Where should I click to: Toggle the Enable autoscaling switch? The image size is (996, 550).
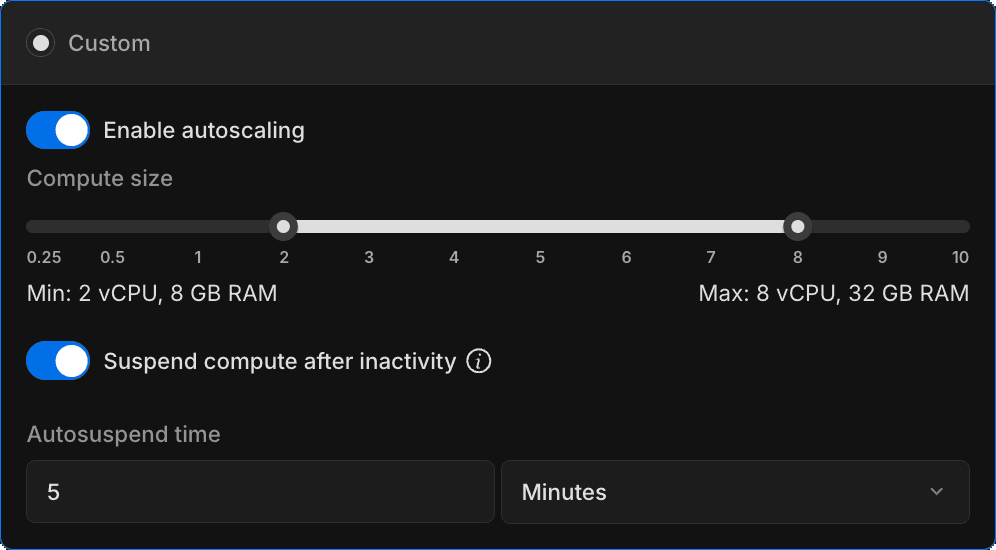(x=58, y=130)
